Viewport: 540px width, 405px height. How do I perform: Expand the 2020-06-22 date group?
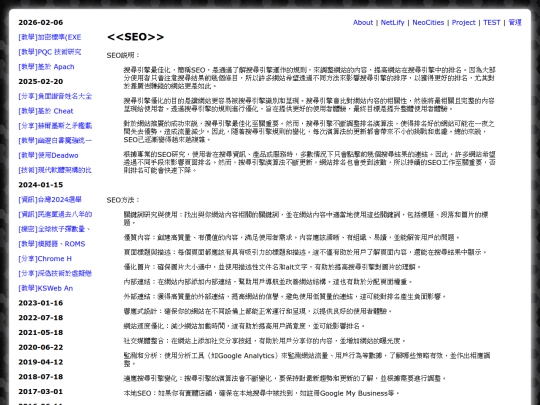pyautogui.click(x=41, y=347)
